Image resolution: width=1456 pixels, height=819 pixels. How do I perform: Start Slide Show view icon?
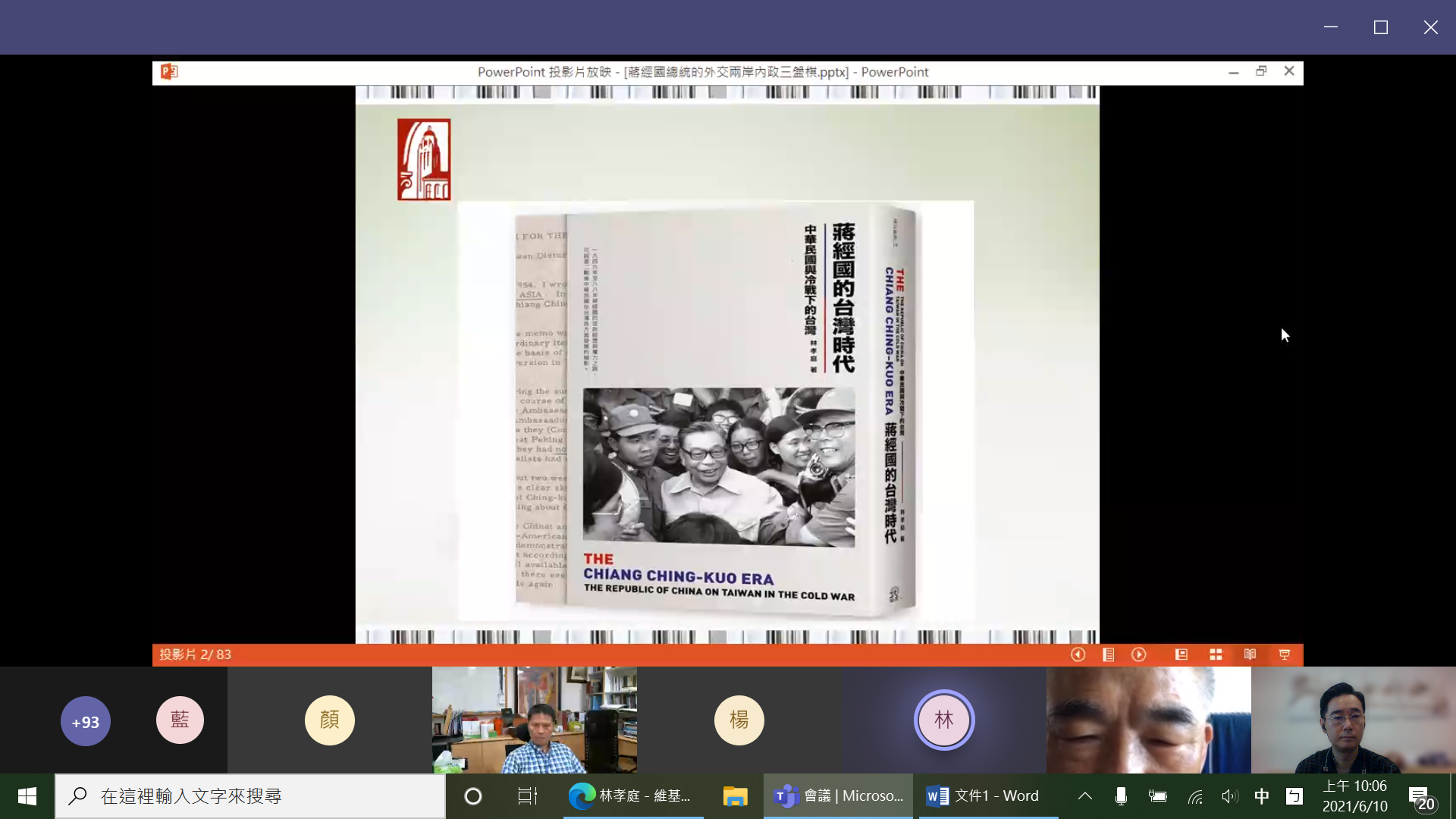pyautogui.click(x=1285, y=654)
